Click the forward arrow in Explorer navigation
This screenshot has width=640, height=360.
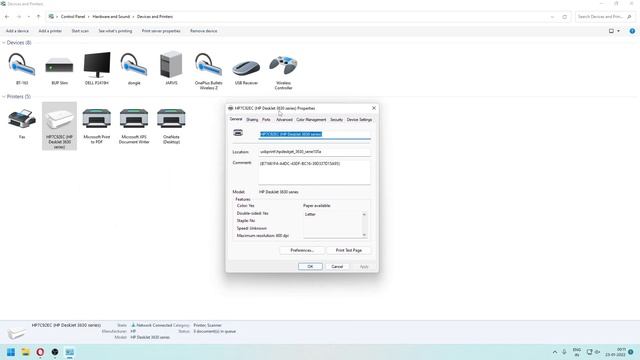coord(19,17)
